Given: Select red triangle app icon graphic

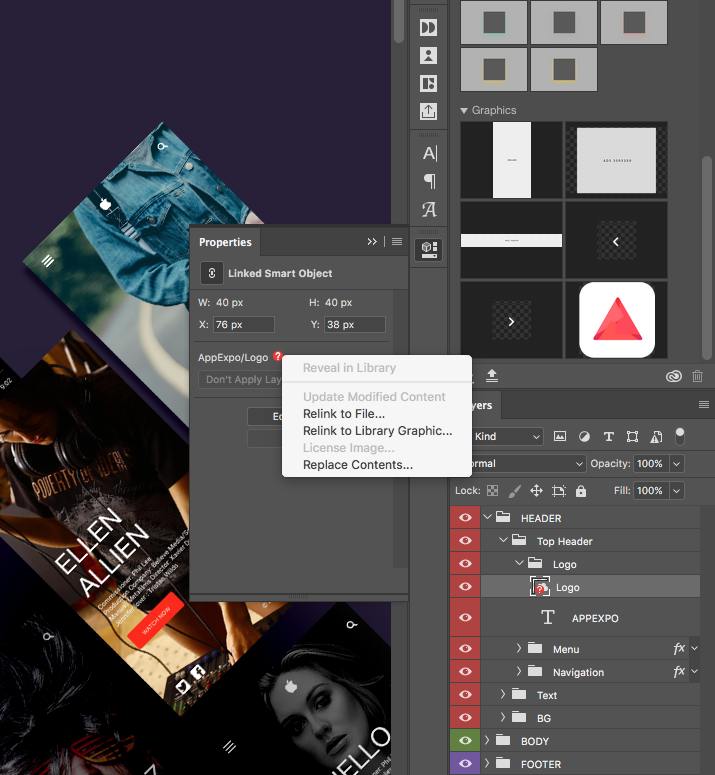Looking at the screenshot, I should coord(617,320).
